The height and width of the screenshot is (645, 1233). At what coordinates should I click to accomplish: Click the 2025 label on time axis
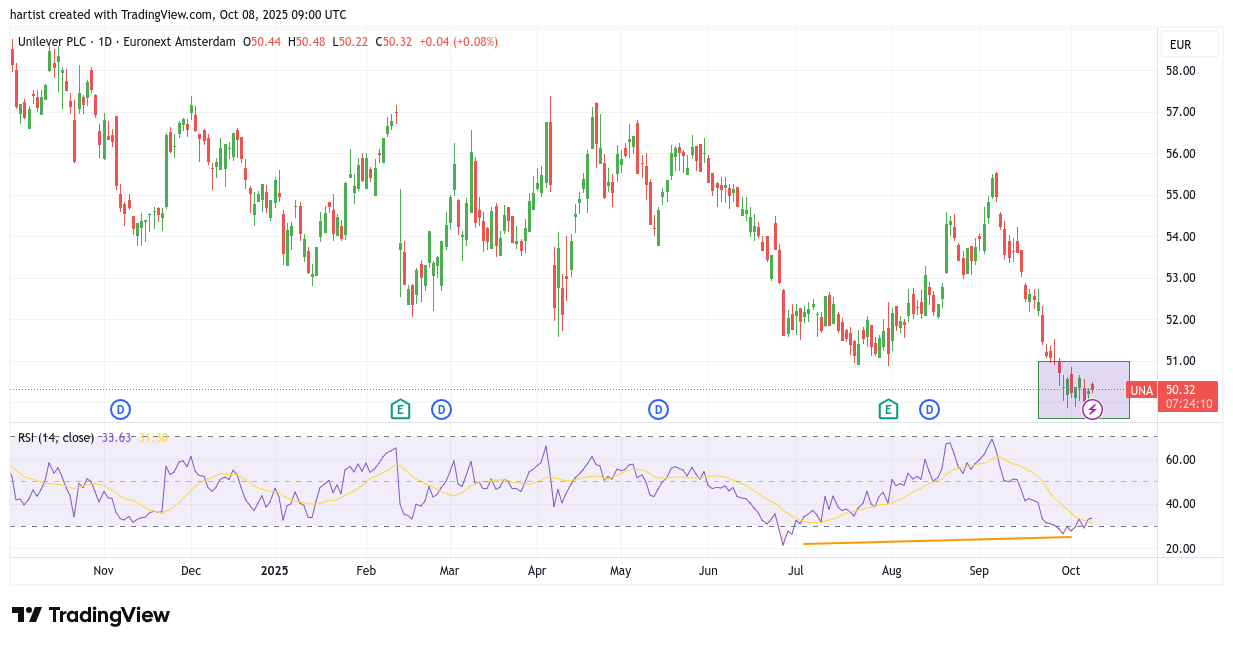tap(274, 571)
